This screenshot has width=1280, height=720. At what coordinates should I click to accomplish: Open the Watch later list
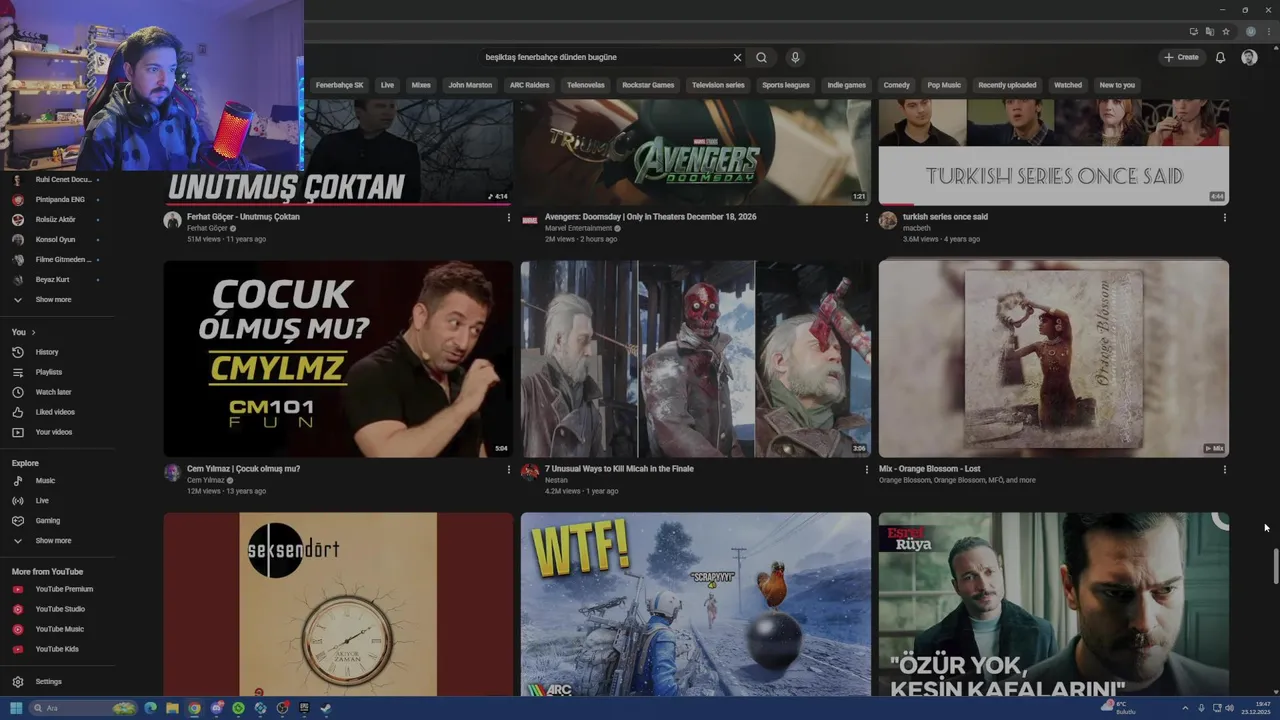click(x=53, y=392)
